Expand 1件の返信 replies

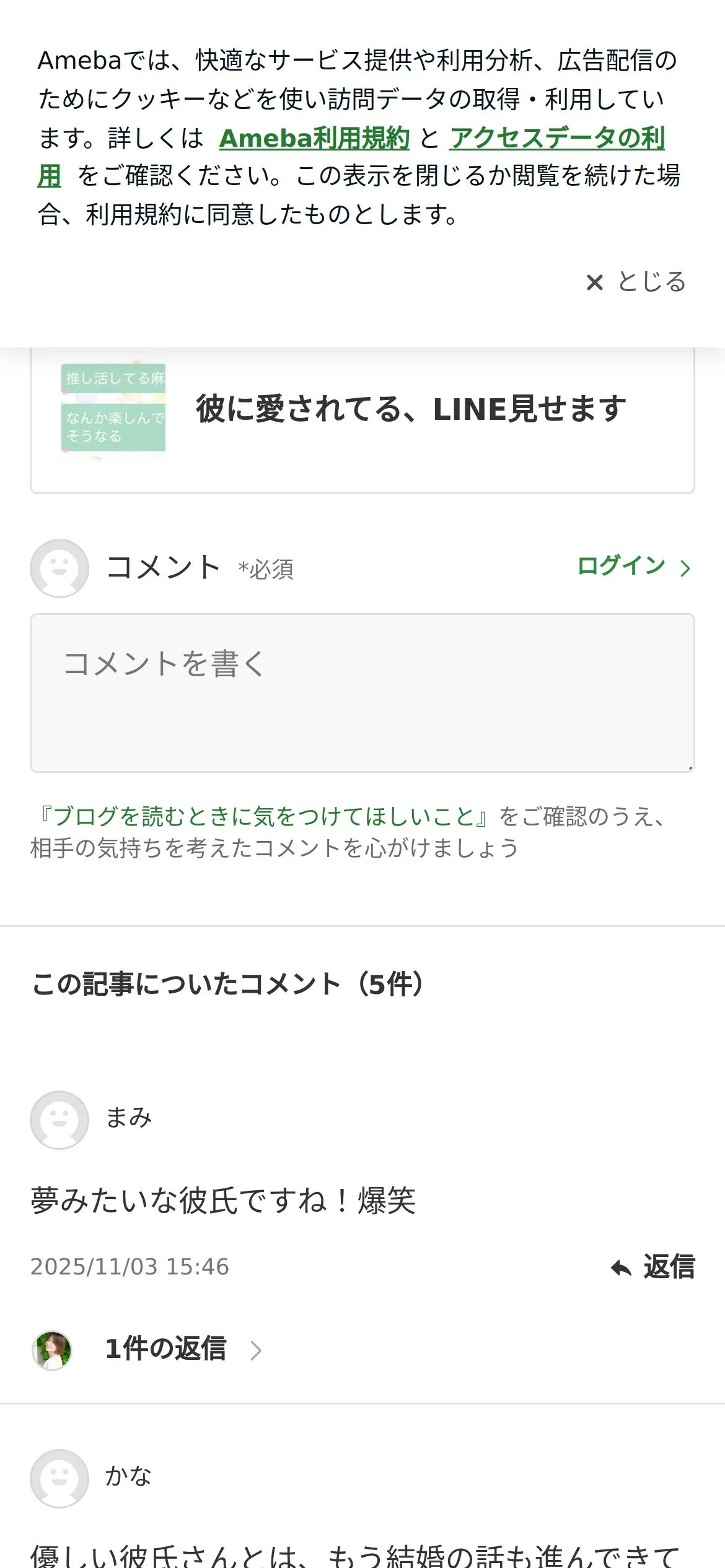click(x=166, y=1349)
